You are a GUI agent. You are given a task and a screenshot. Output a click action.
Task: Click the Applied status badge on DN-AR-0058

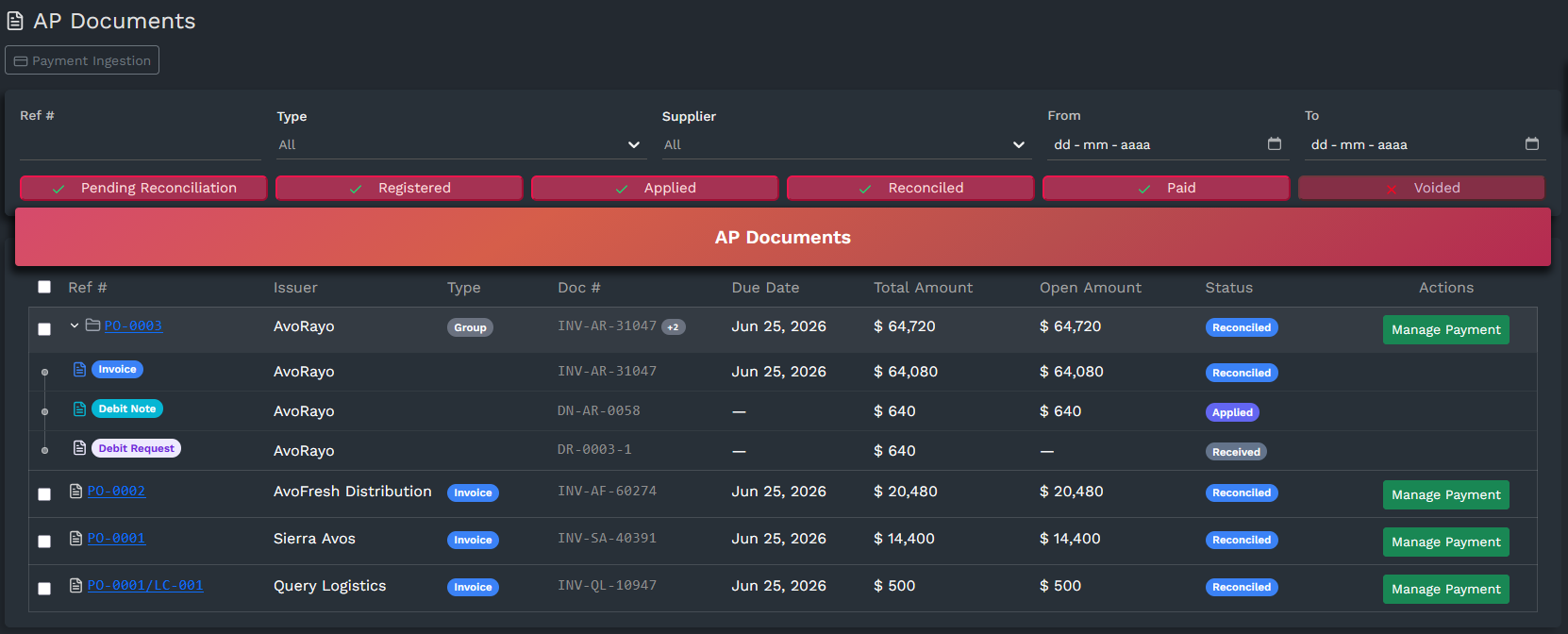[x=1232, y=412]
